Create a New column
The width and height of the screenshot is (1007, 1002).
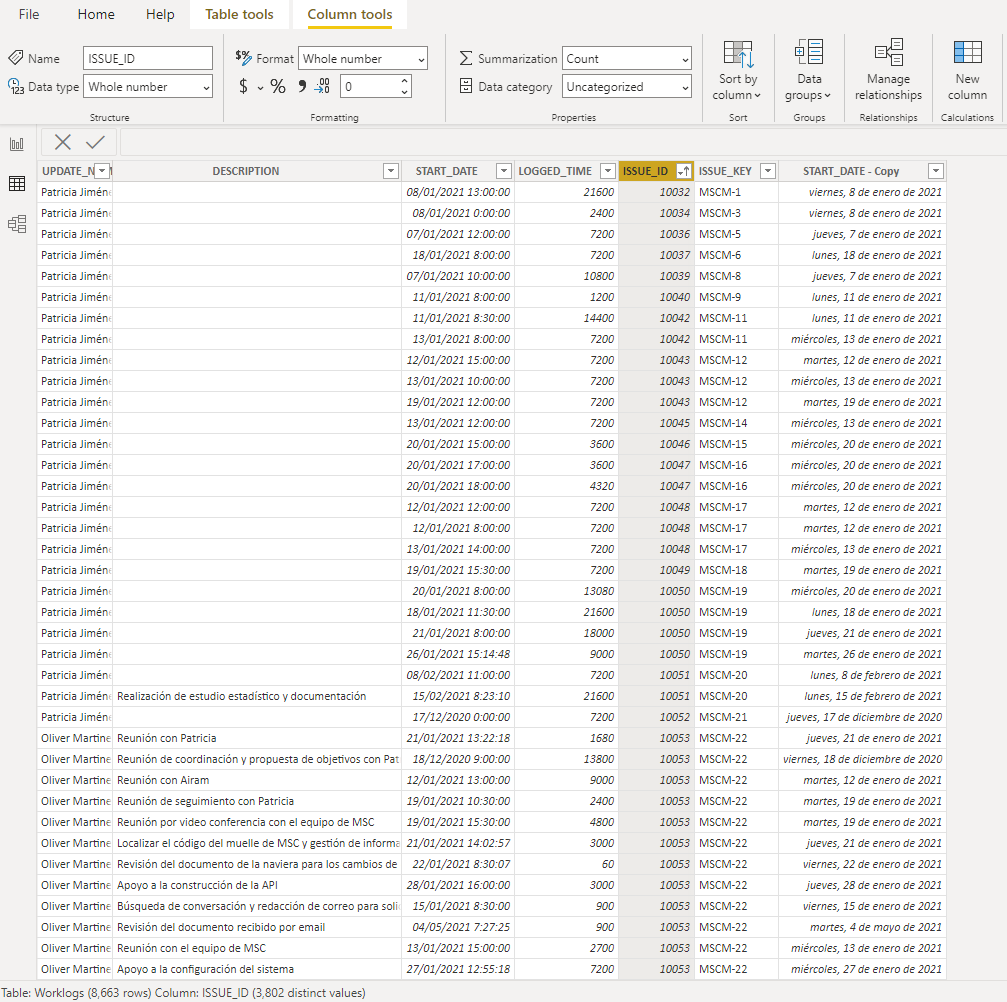pos(967,71)
